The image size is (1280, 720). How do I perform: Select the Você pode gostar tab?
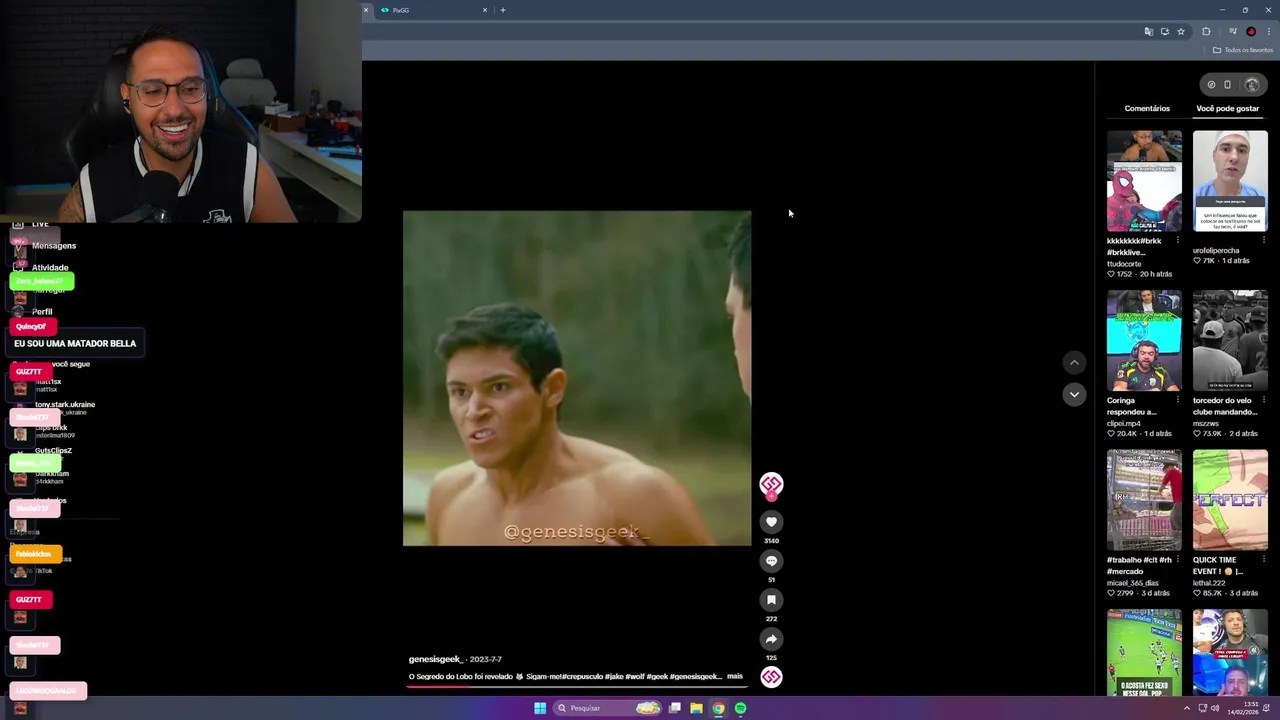tap(1228, 108)
